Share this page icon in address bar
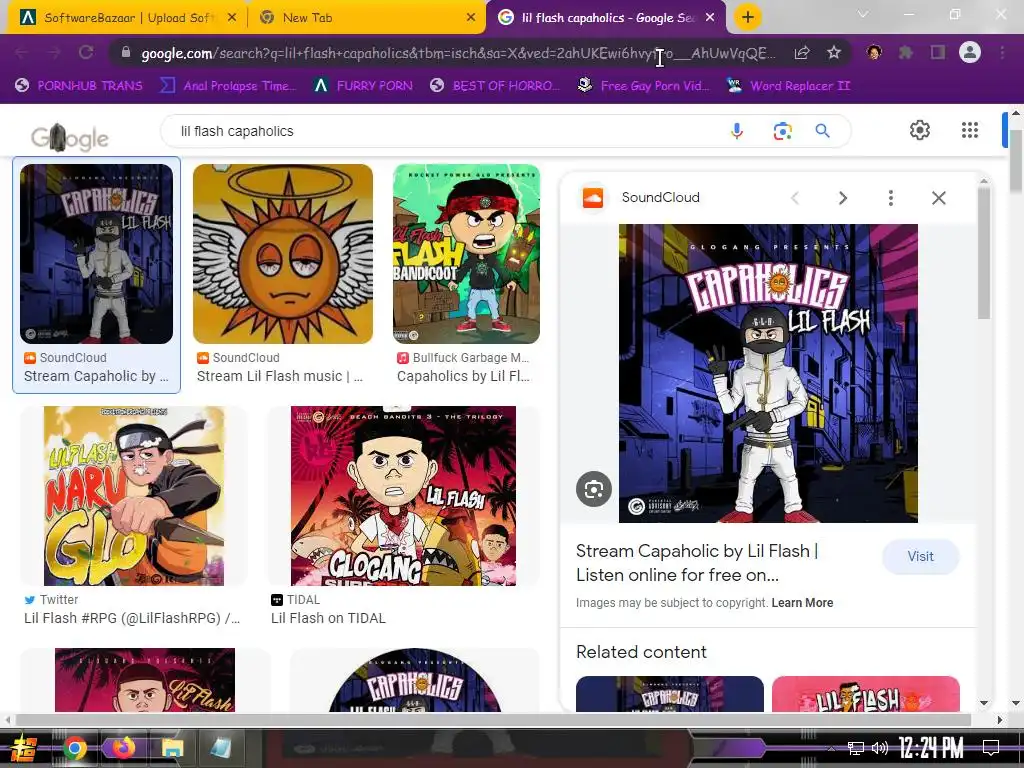Image resolution: width=1024 pixels, height=768 pixels. (x=802, y=53)
